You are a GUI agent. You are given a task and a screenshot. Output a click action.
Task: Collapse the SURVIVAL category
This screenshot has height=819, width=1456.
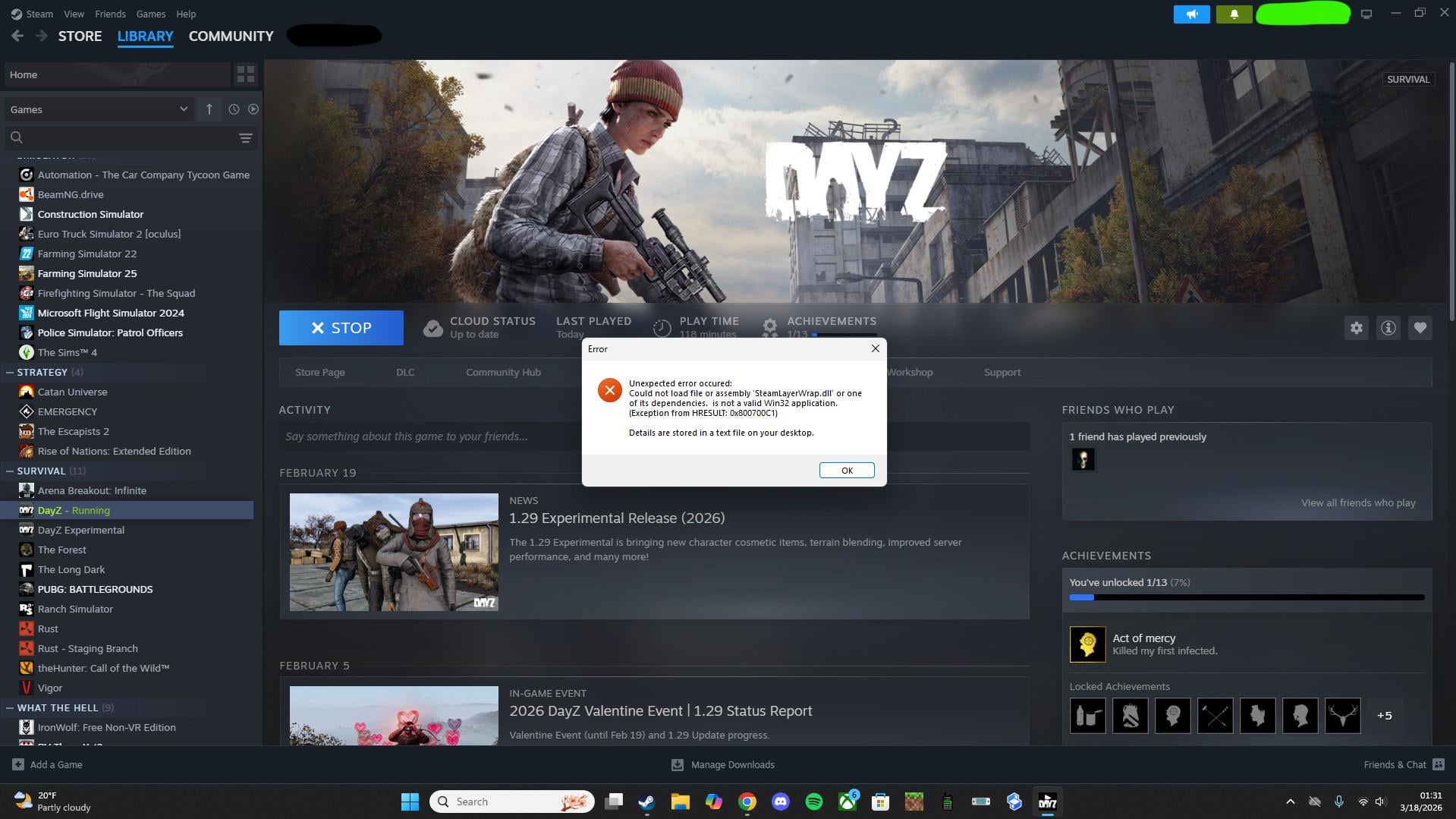tap(10, 471)
